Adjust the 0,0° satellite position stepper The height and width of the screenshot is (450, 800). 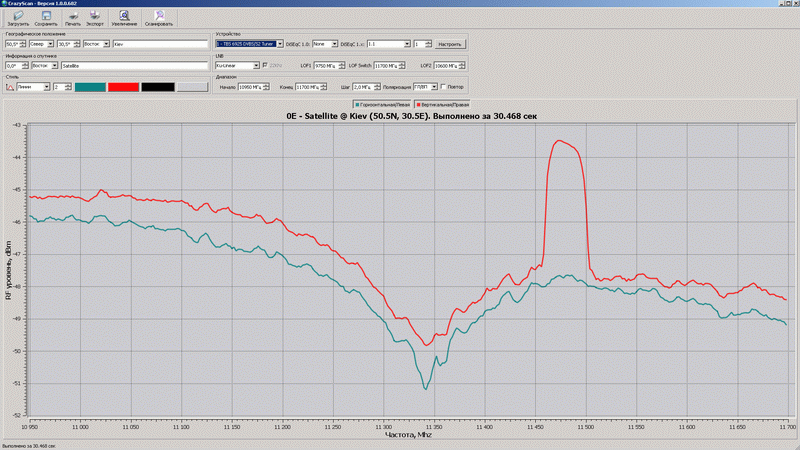pyautogui.click(x=25, y=66)
